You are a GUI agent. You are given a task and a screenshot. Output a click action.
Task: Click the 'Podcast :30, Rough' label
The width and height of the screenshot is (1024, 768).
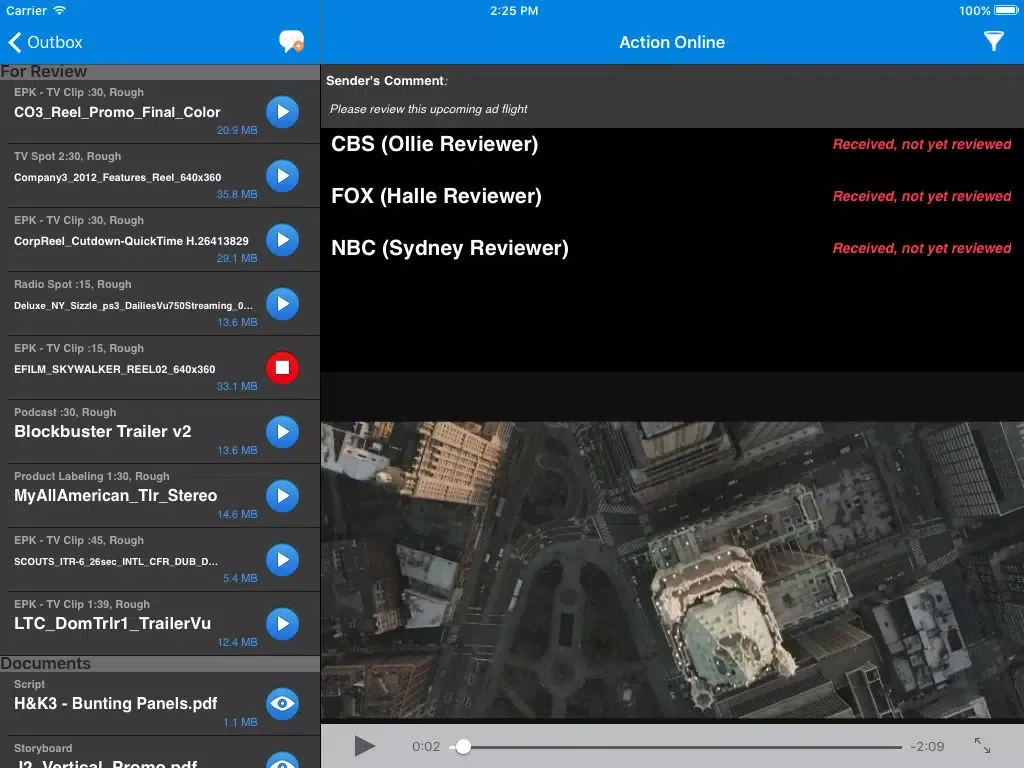coord(65,413)
